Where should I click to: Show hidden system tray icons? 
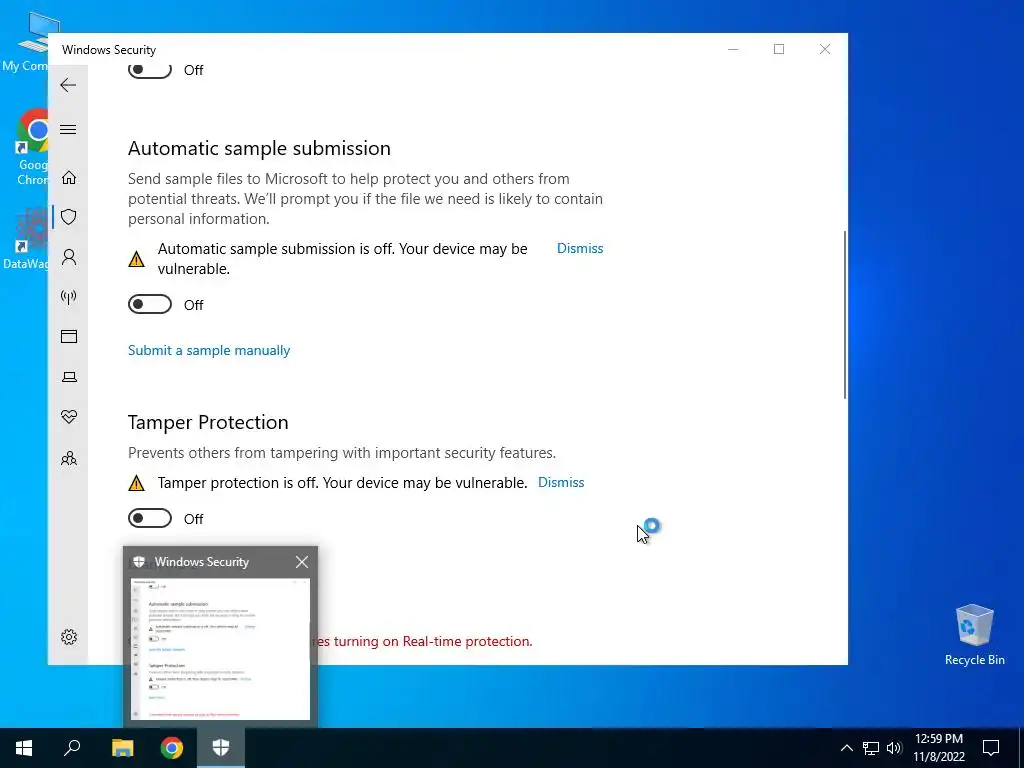846,748
